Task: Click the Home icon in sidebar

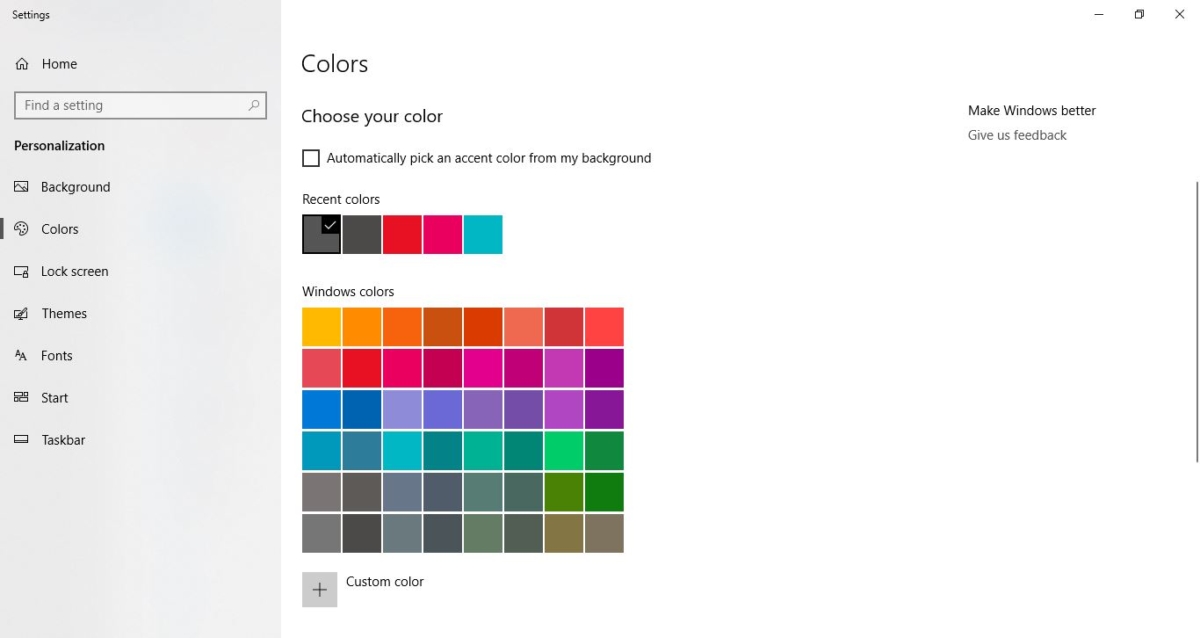Action: coord(21,64)
